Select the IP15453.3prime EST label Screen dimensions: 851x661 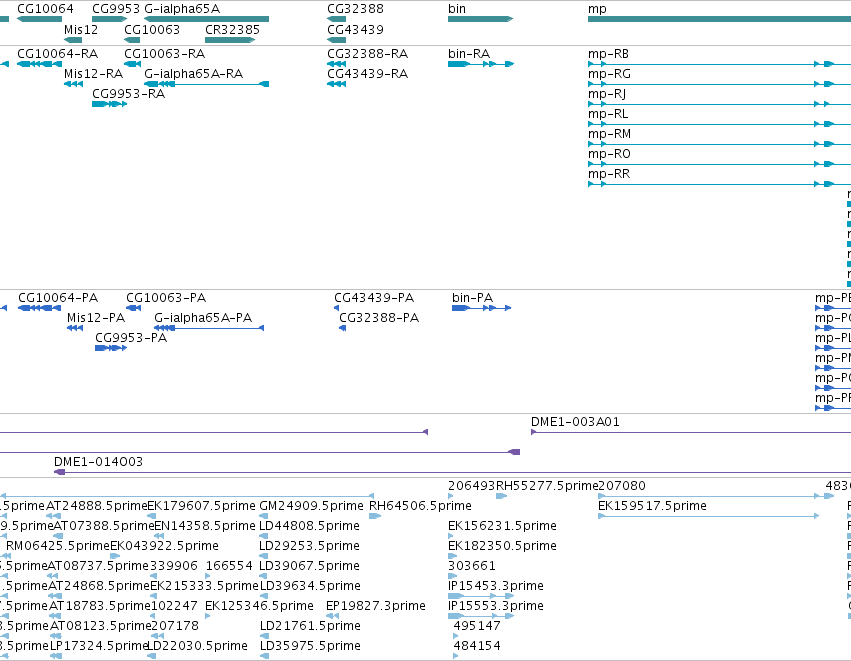(496, 586)
